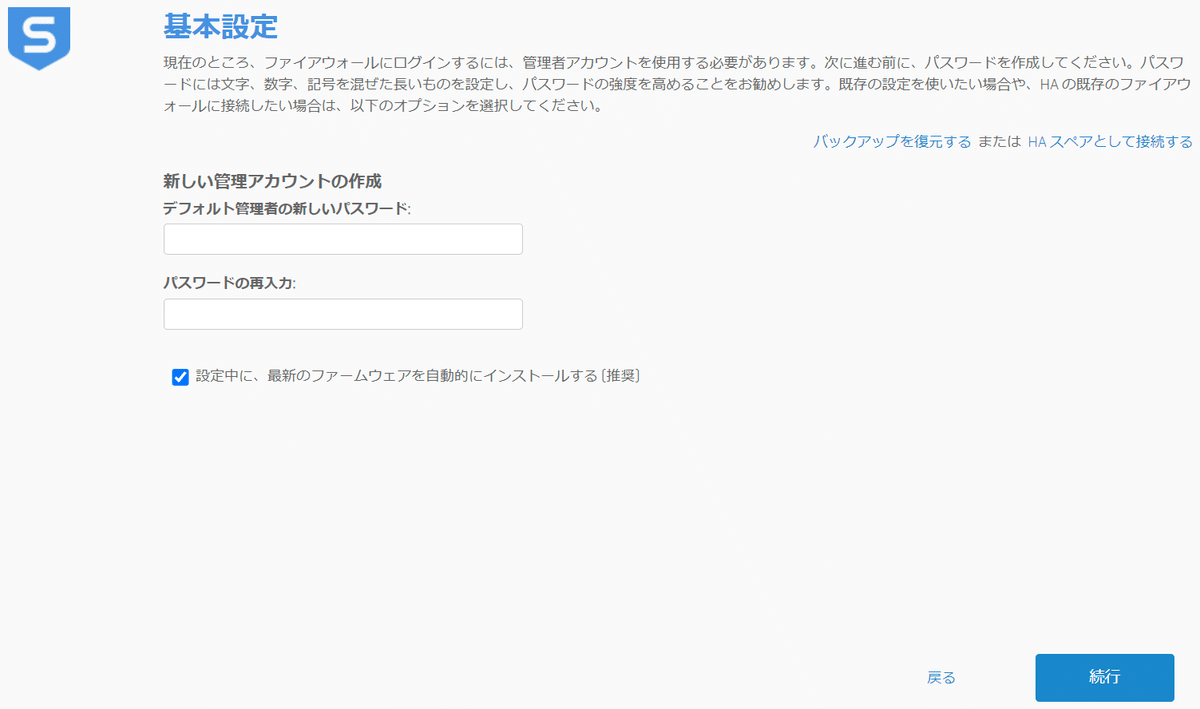Click the 戻る link
Viewport: 1200px width, 709px height.
pos(941,678)
